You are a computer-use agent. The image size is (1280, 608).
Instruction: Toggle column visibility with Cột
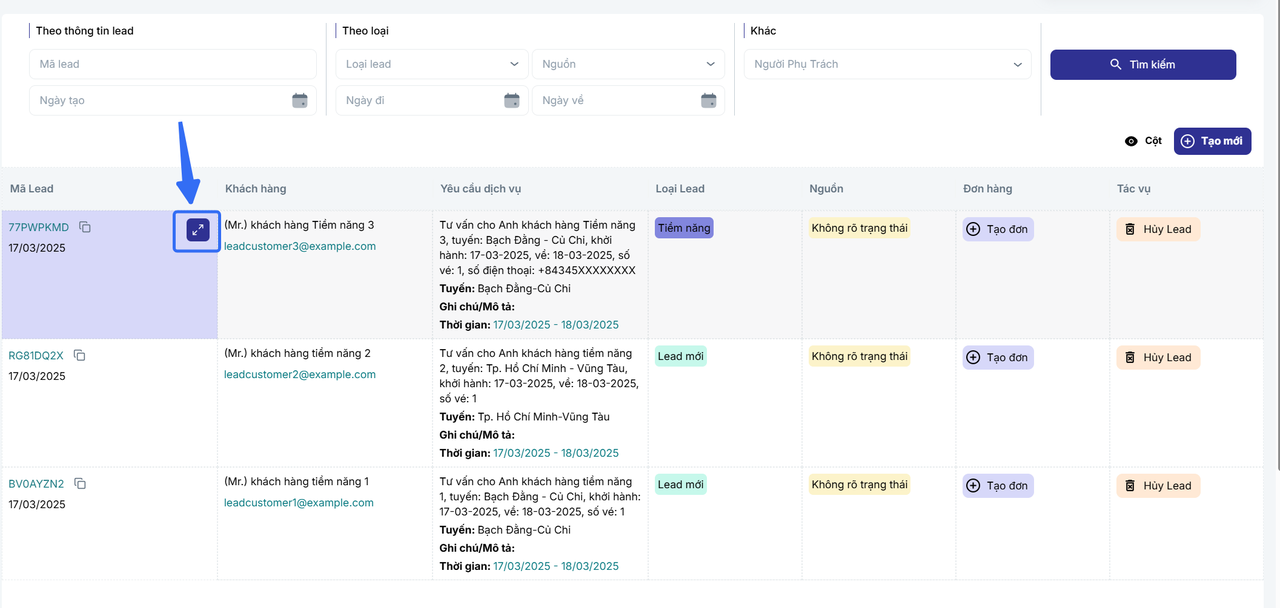point(1143,141)
